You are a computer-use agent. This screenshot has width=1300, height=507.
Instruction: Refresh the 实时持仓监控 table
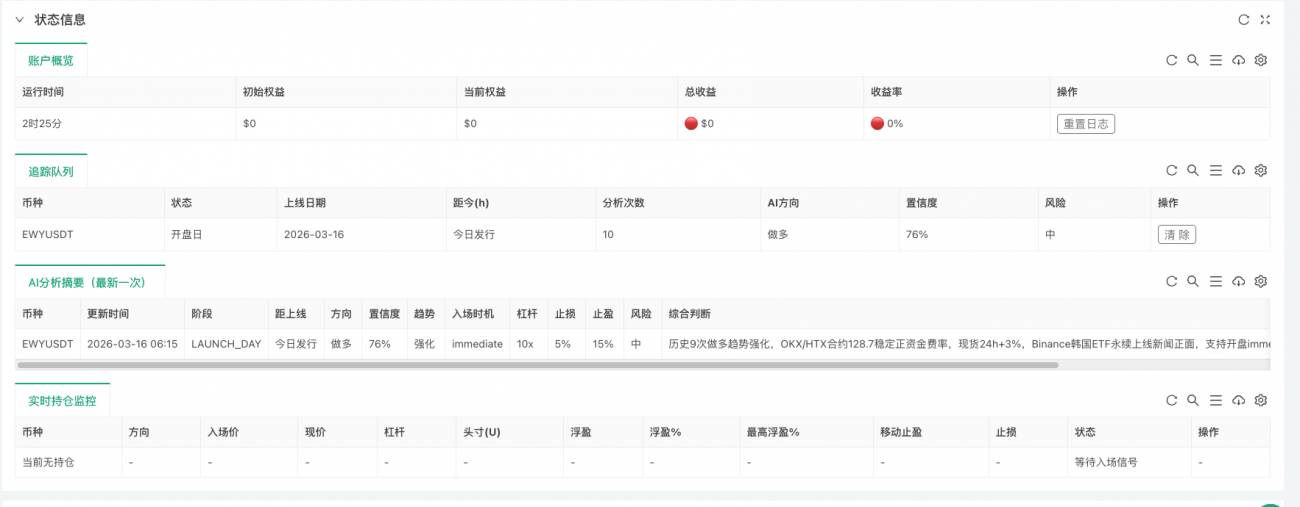point(1171,400)
